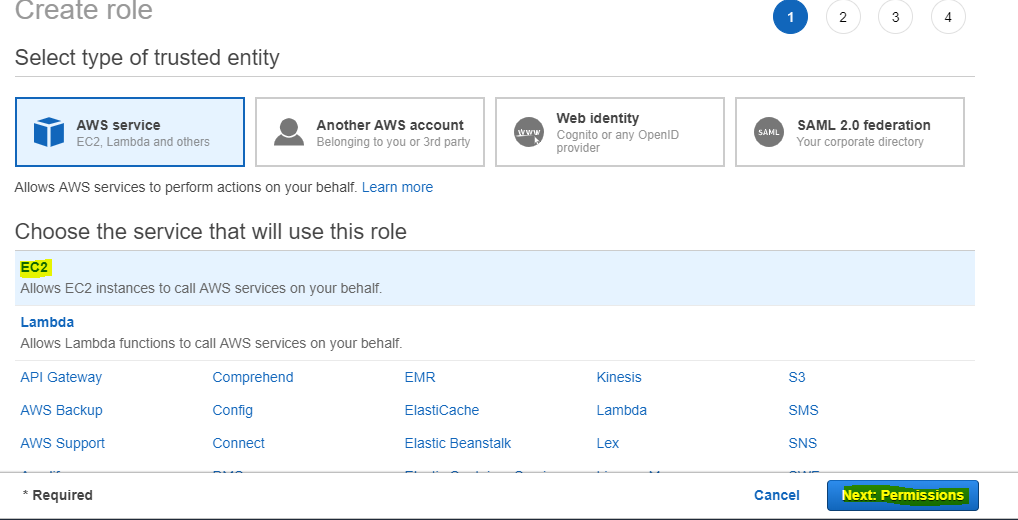Select the S3 service
The height and width of the screenshot is (520, 1018).
[x=797, y=377]
